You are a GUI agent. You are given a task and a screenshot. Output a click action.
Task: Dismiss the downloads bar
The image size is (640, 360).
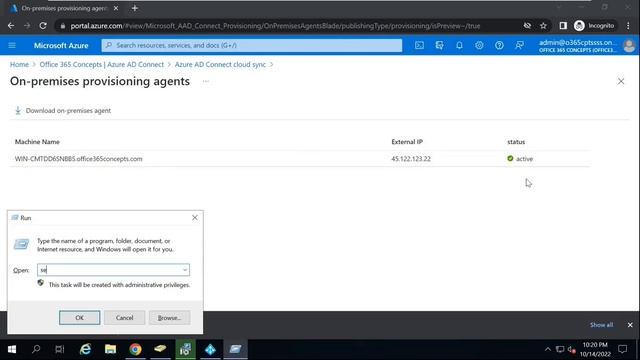click(x=630, y=325)
